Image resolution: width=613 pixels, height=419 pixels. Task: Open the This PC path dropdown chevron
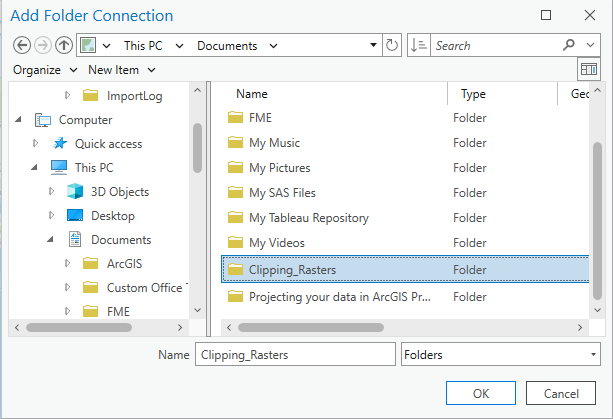(179, 46)
